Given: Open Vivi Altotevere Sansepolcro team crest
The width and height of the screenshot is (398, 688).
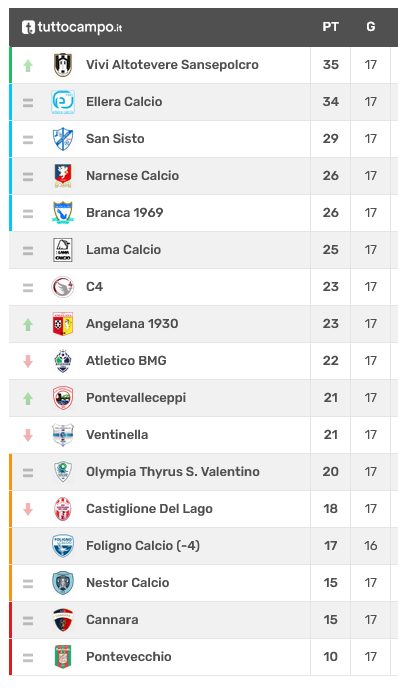Looking at the screenshot, I should pos(63,65).
